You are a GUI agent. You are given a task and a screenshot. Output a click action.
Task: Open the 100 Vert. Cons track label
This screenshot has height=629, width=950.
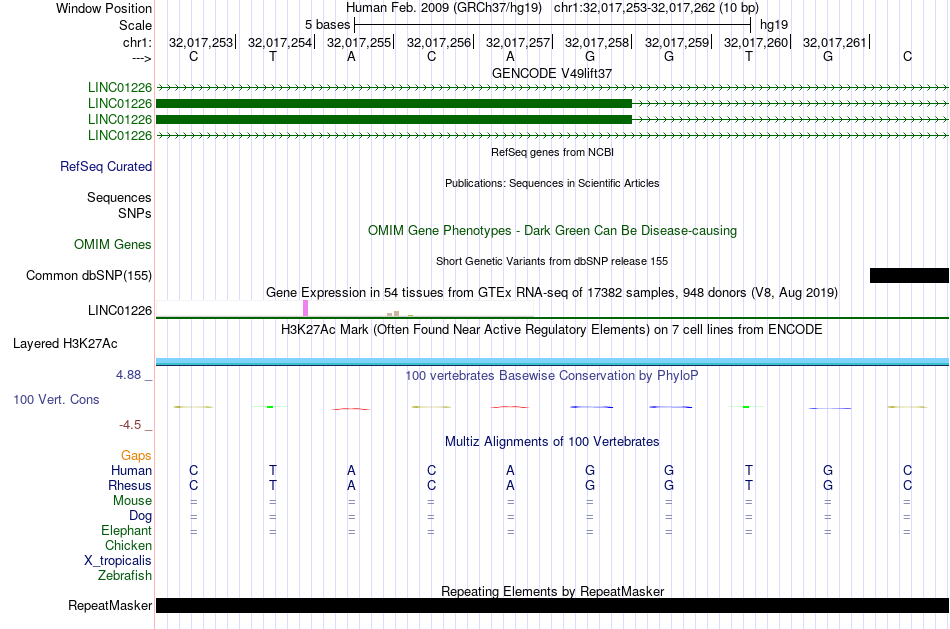click(56, 400)
